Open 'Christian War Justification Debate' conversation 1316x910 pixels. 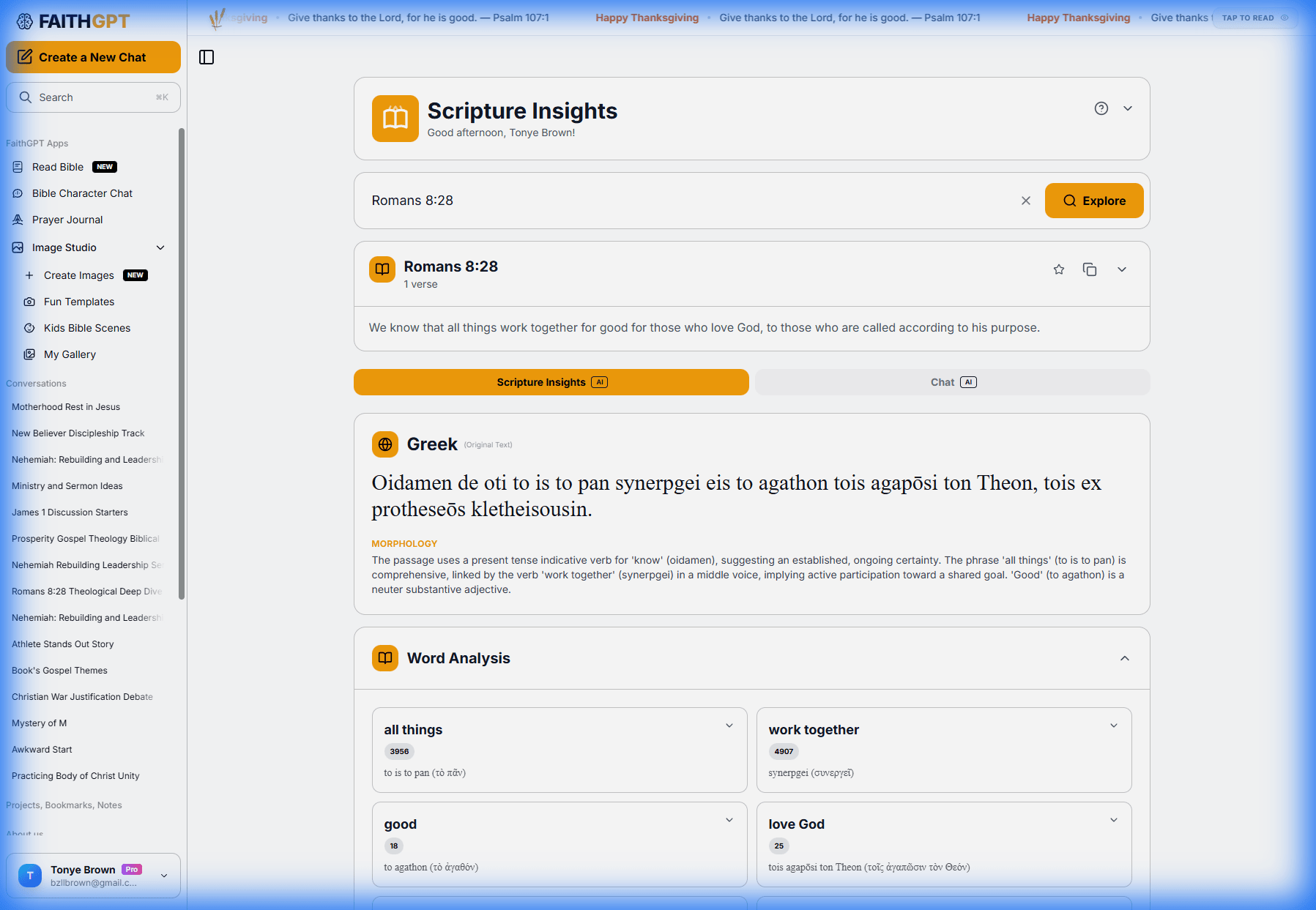tap(82, 697)
